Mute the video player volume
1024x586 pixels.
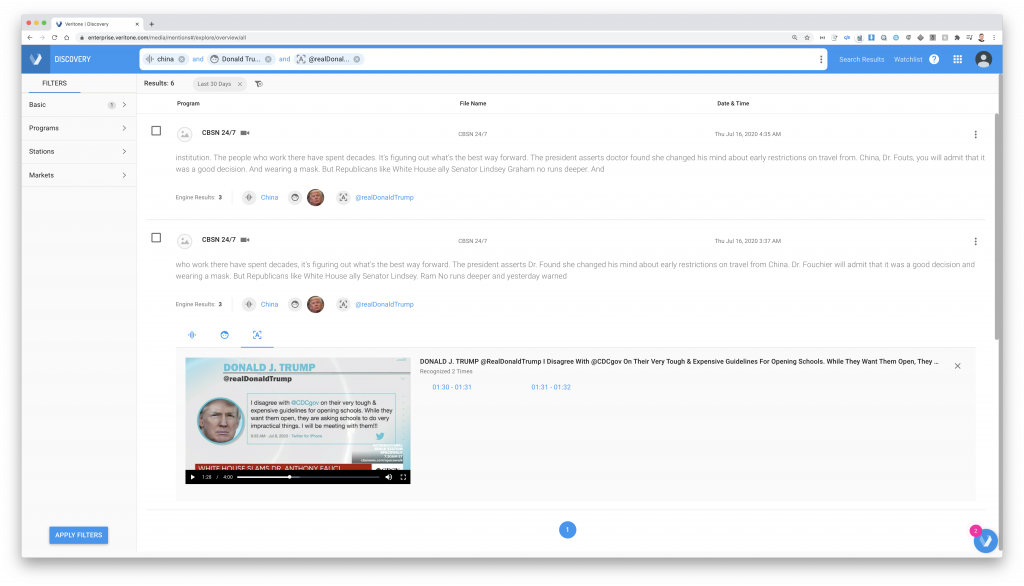coord(389,477)
